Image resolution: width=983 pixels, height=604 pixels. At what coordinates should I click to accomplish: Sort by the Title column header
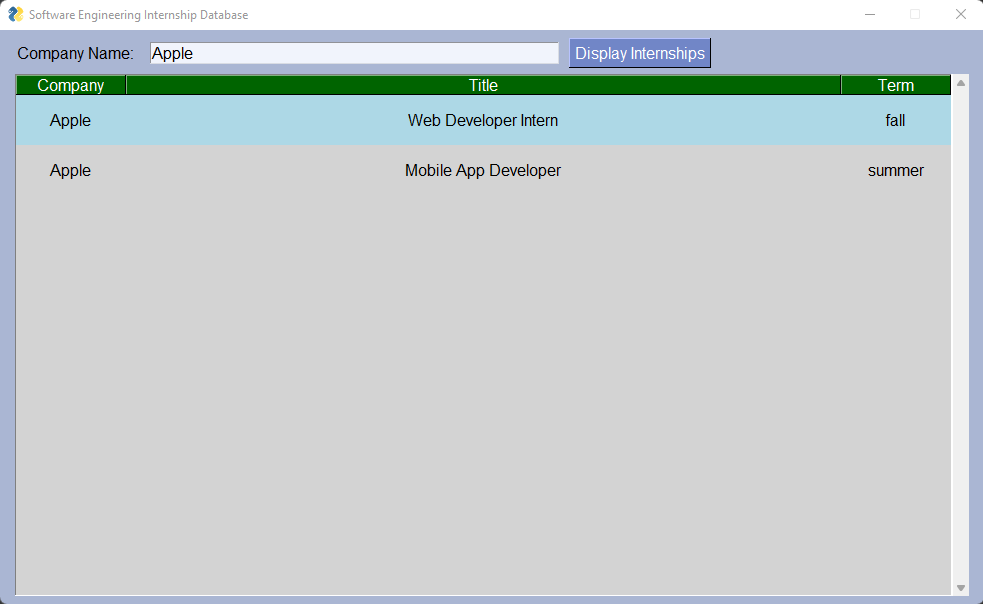tap(483, 85)
